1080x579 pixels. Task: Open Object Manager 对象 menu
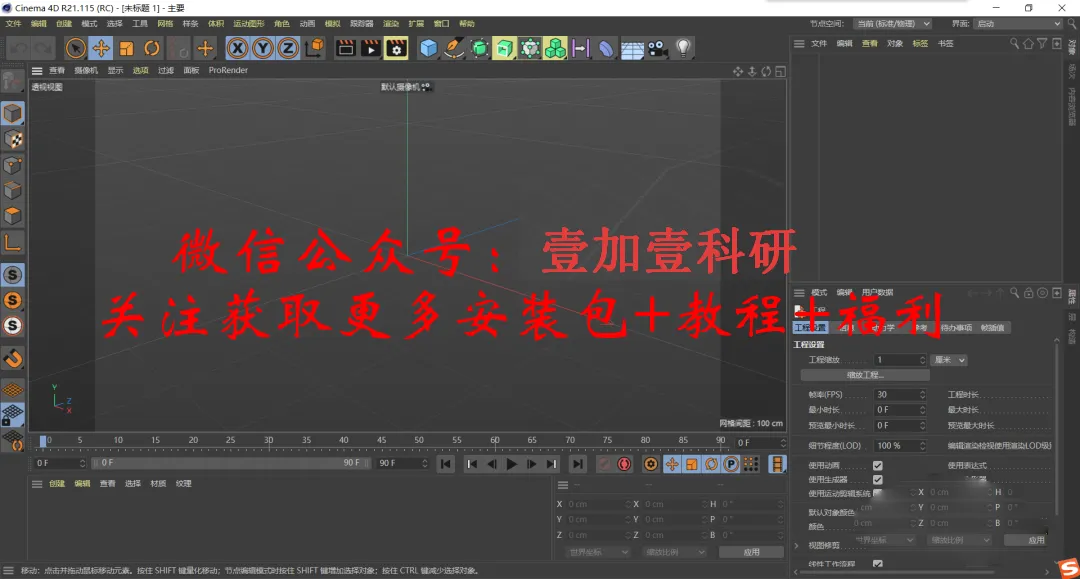click(x=895, y=43)
